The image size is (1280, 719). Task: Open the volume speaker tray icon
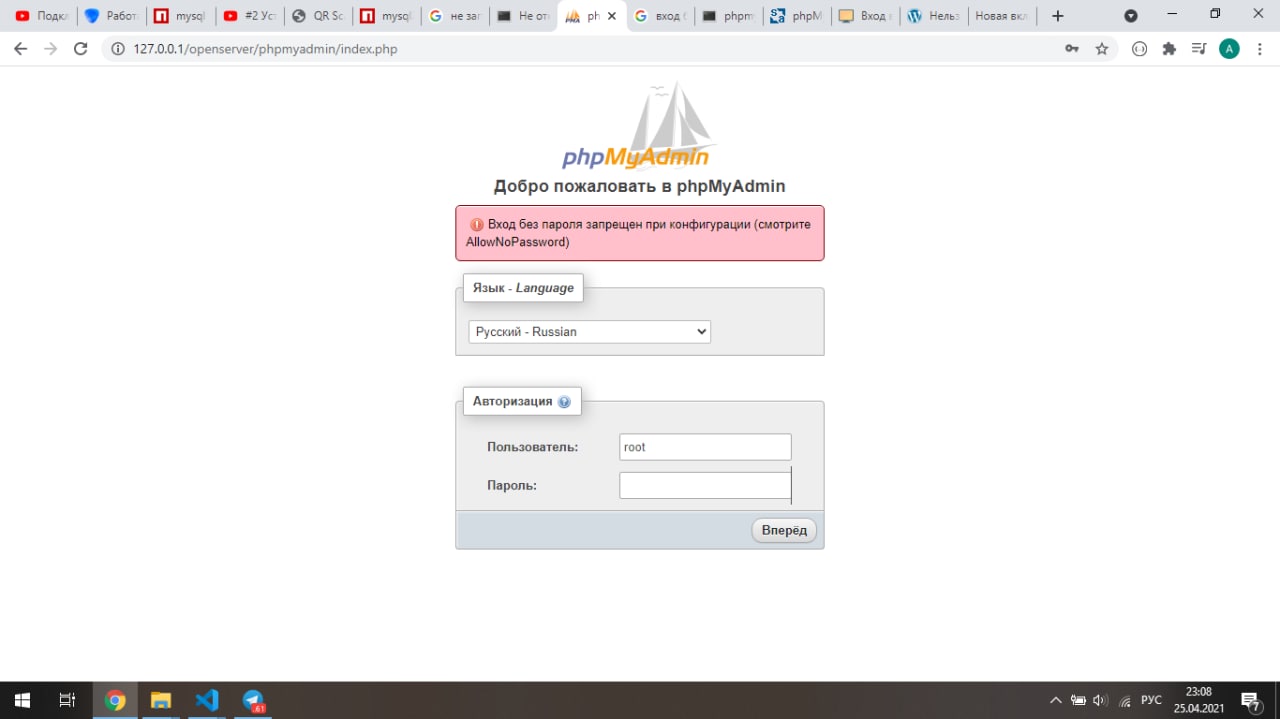1101,700
